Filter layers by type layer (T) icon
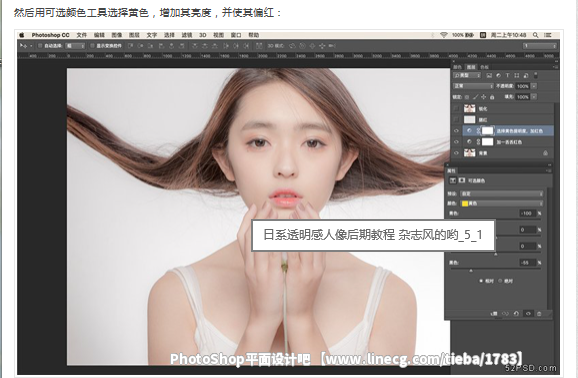 (508, 75)
